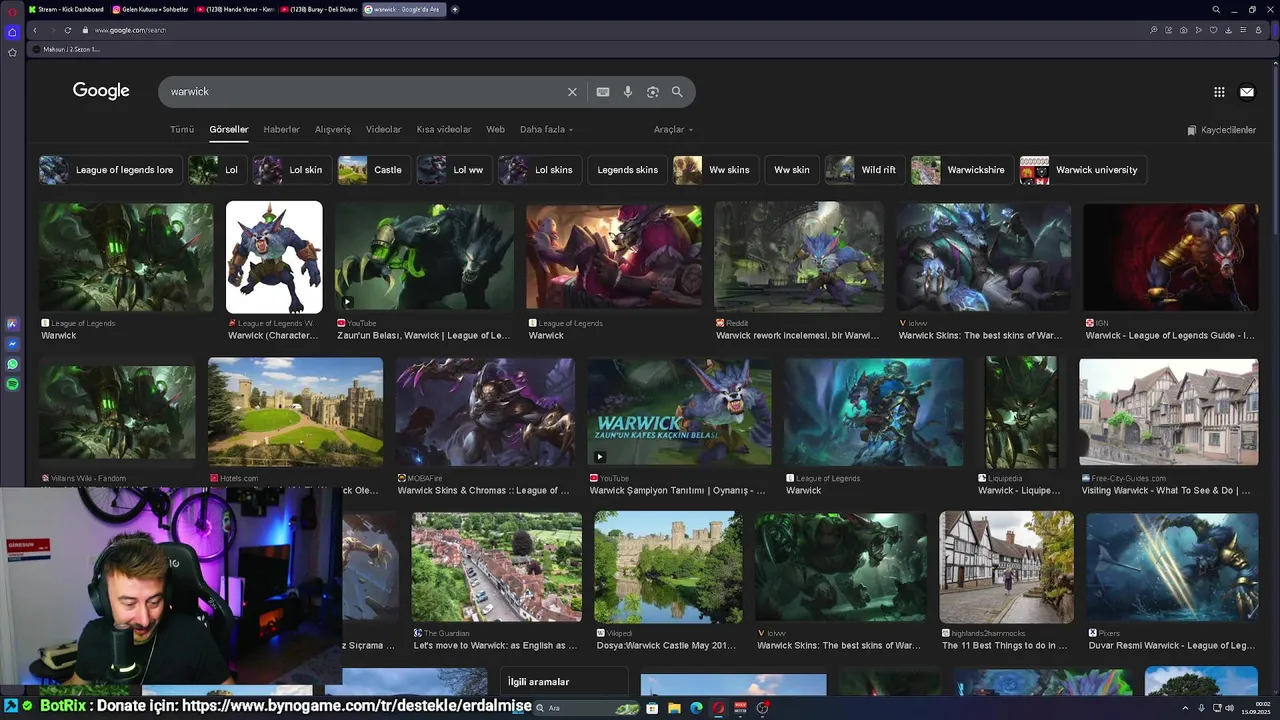Expand the Daha fazla dropdown
This screenshot has height=720, width=1280.
(x=546, y=129)
